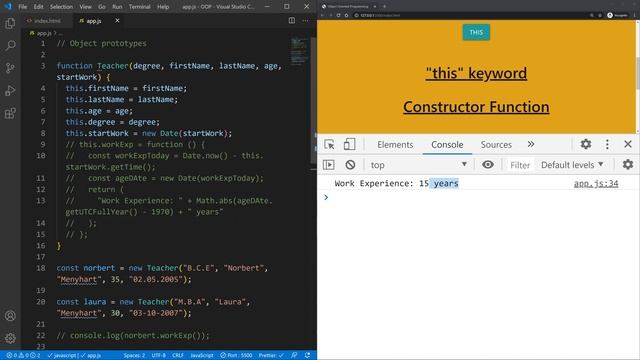Change Spaces: 2 indentation setting
The height and width of the screenshot is (360, 640).
(134, 356)
